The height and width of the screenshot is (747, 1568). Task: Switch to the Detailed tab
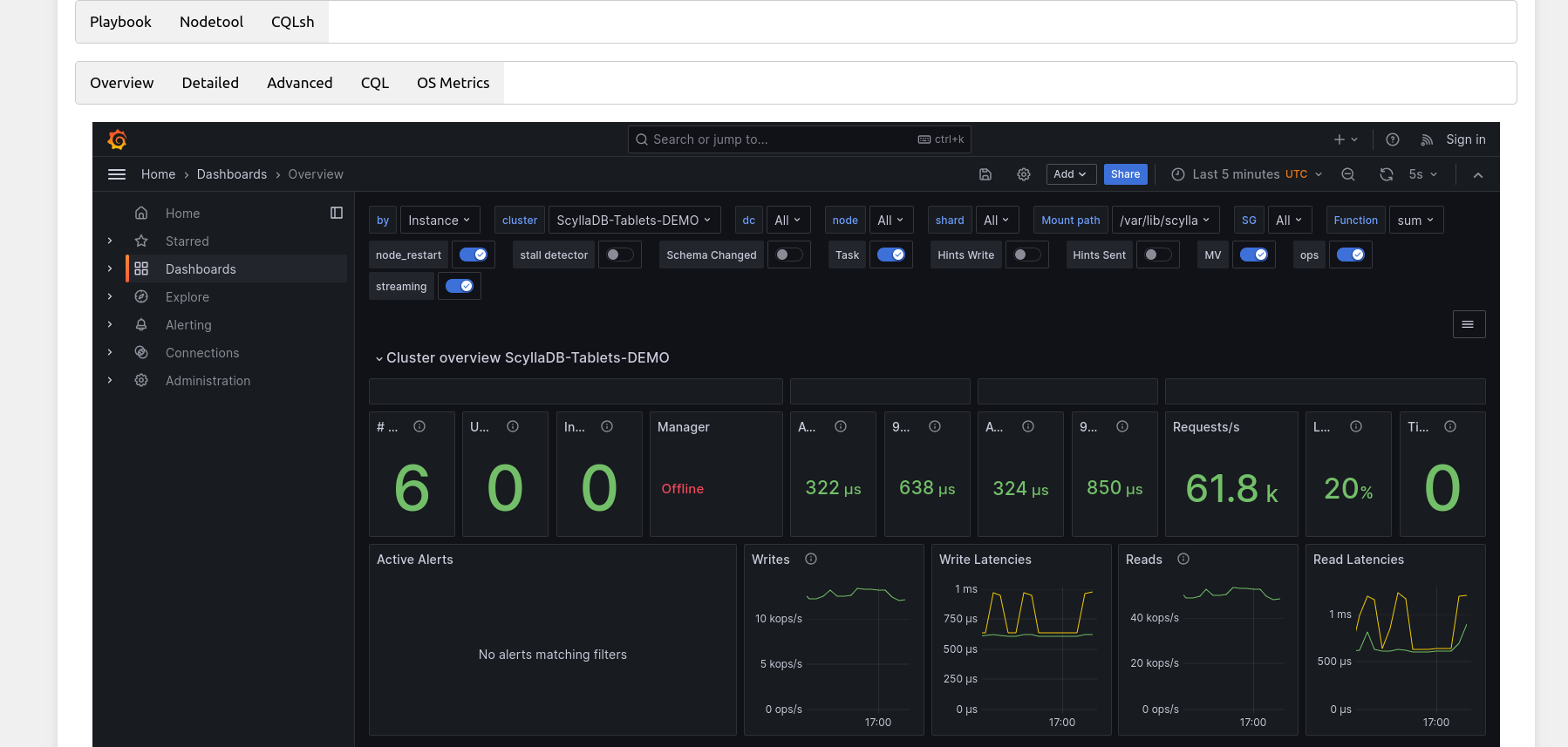point(210,83)
